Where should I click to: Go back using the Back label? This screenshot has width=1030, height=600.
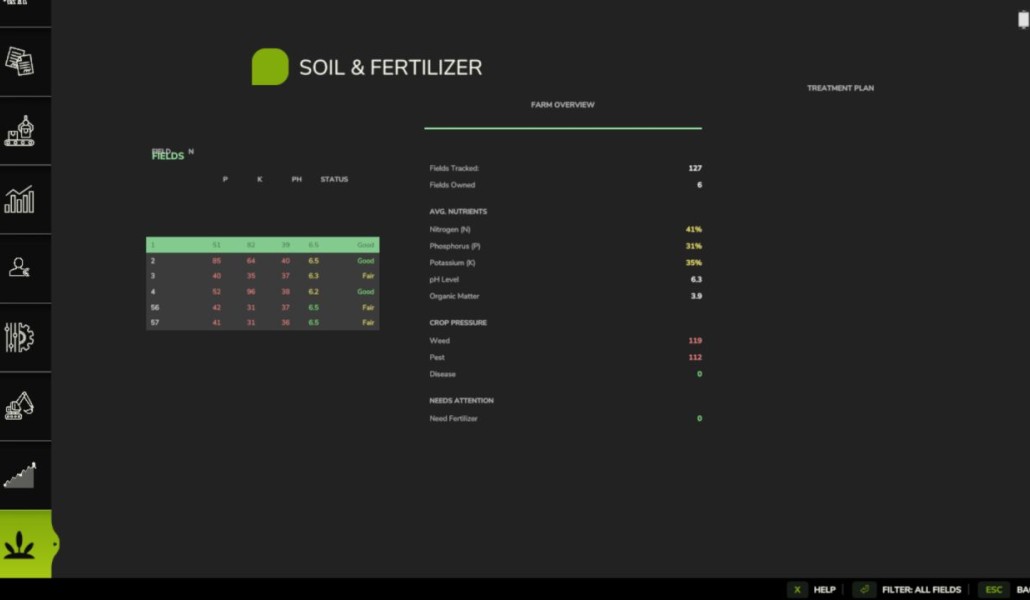[x=1023, y=589]
